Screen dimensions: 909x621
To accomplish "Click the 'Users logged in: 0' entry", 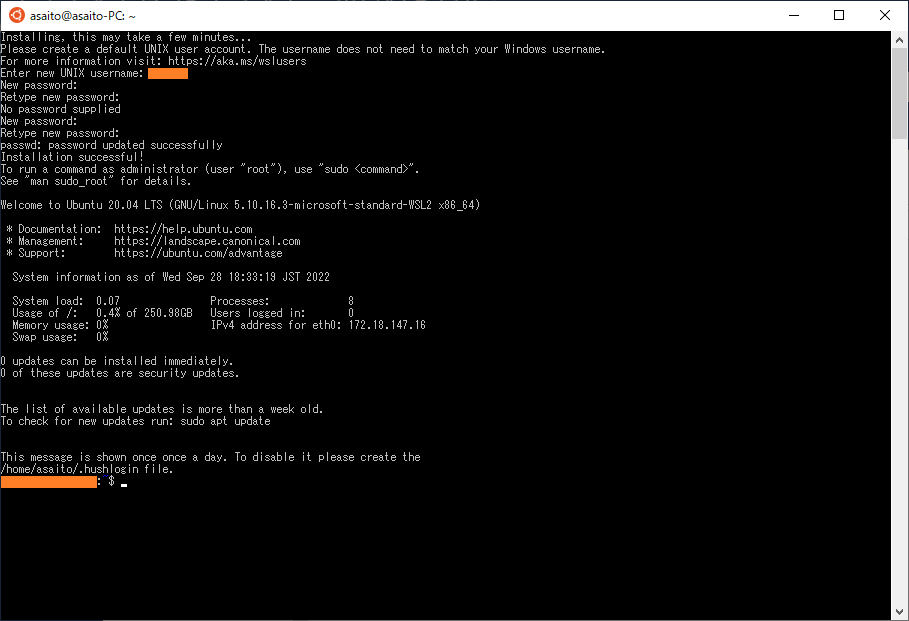I will pos(282,313).
